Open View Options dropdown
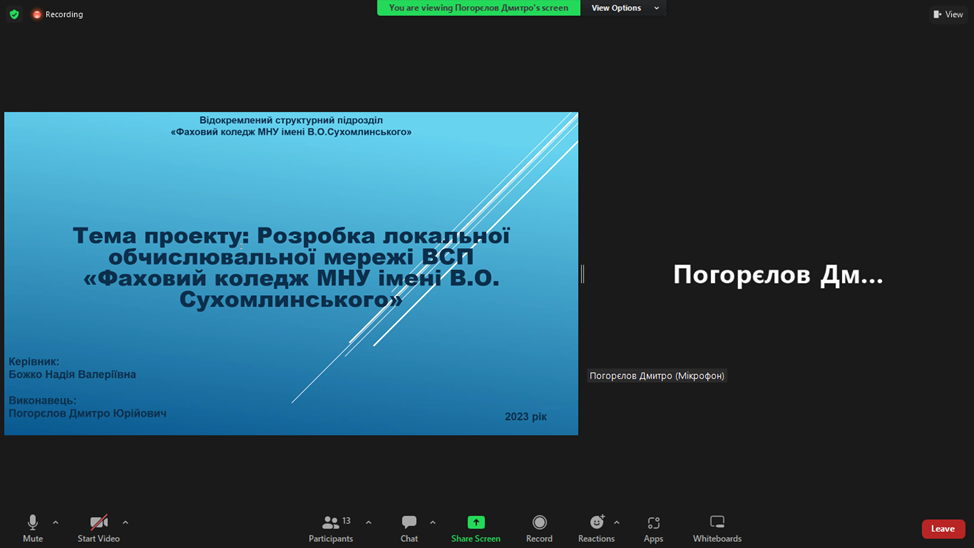The image size is (974, 548). [x=624, y=8]
